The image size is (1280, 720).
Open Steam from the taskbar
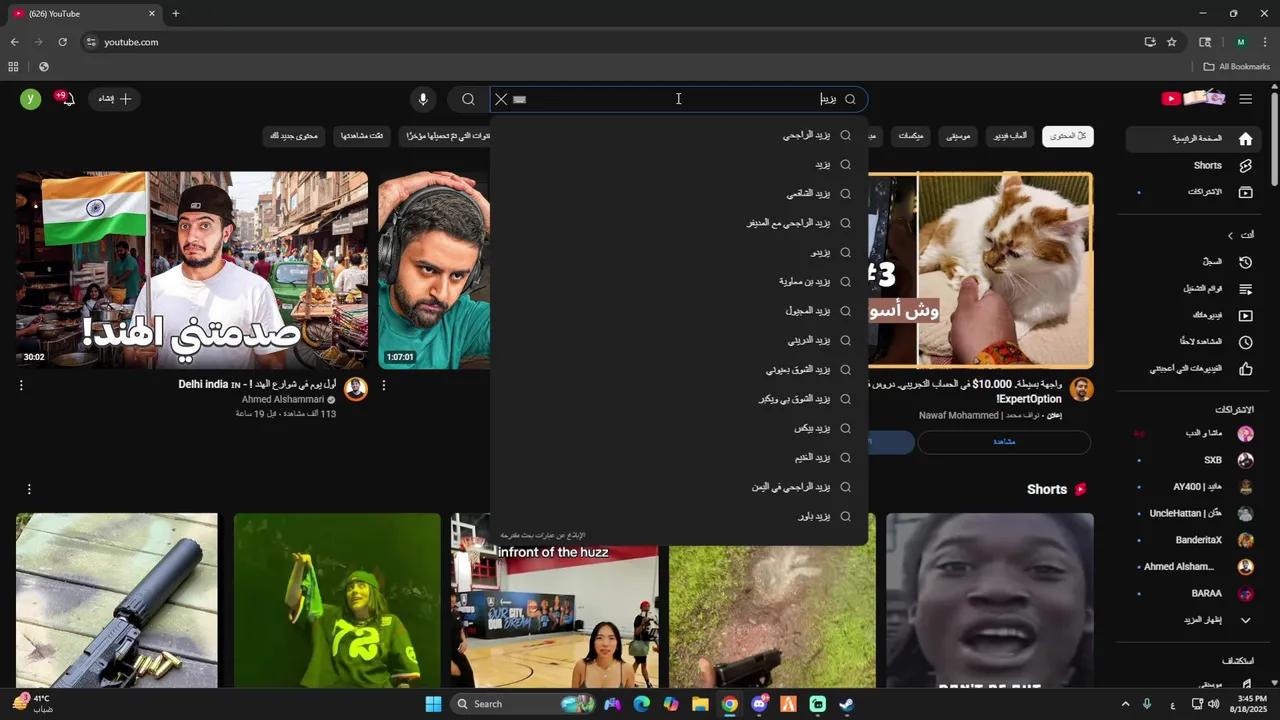[x=846, y=704]
